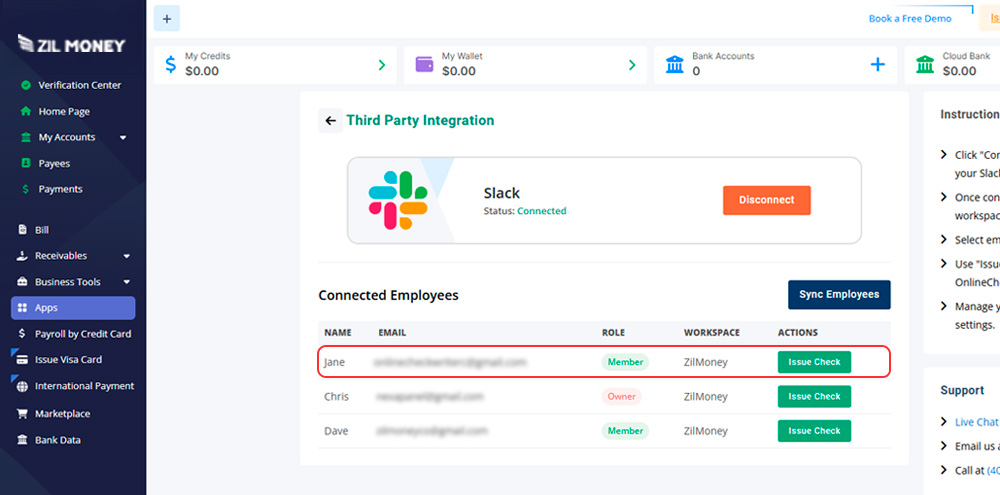The height and width of the screenshot is (495, 1000).
Task: Click the Bank Accounts plus icon
Action: pyautogui.click(x=877, y=65)
